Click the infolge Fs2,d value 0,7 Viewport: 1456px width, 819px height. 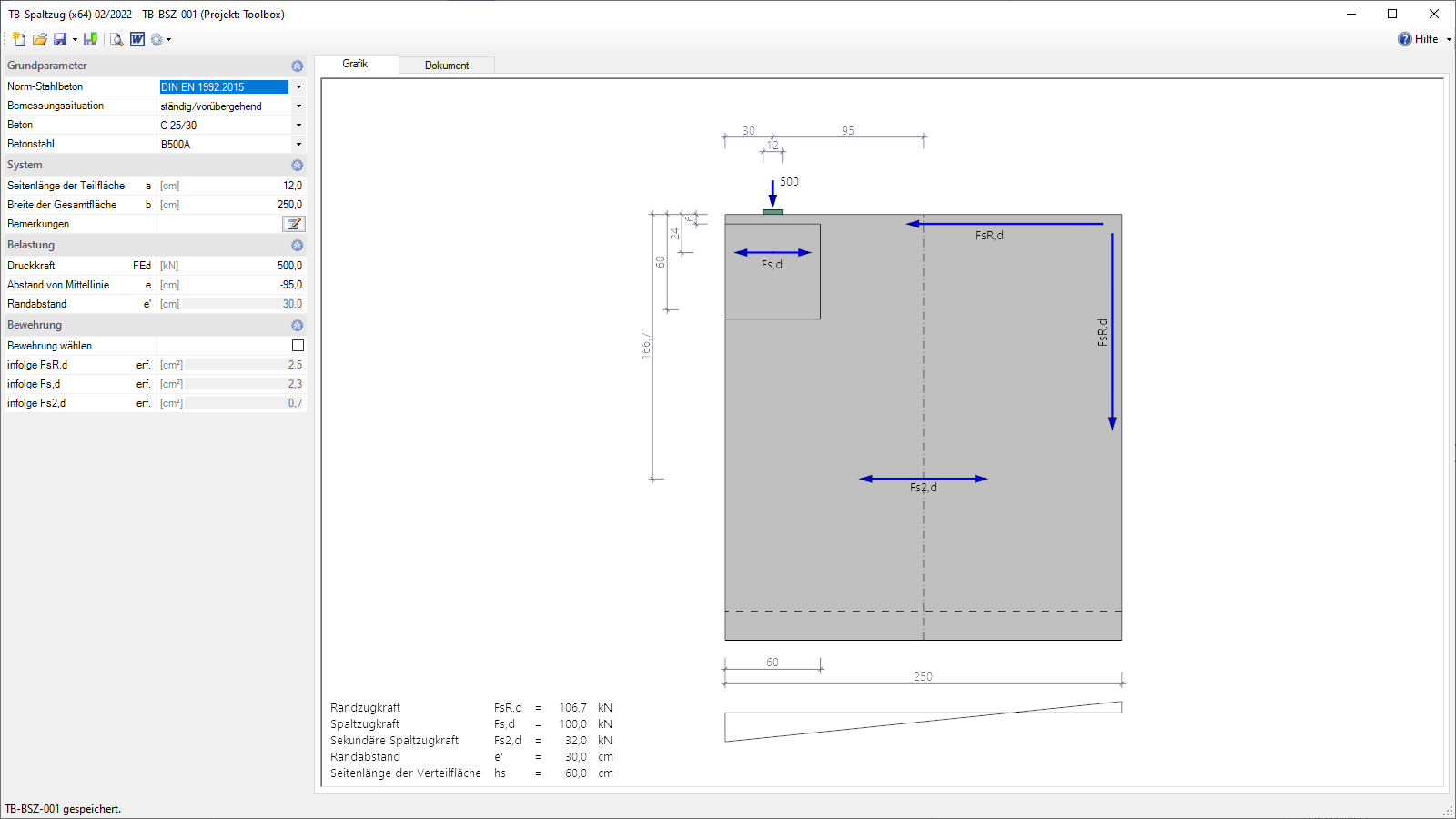pos(243,403)
